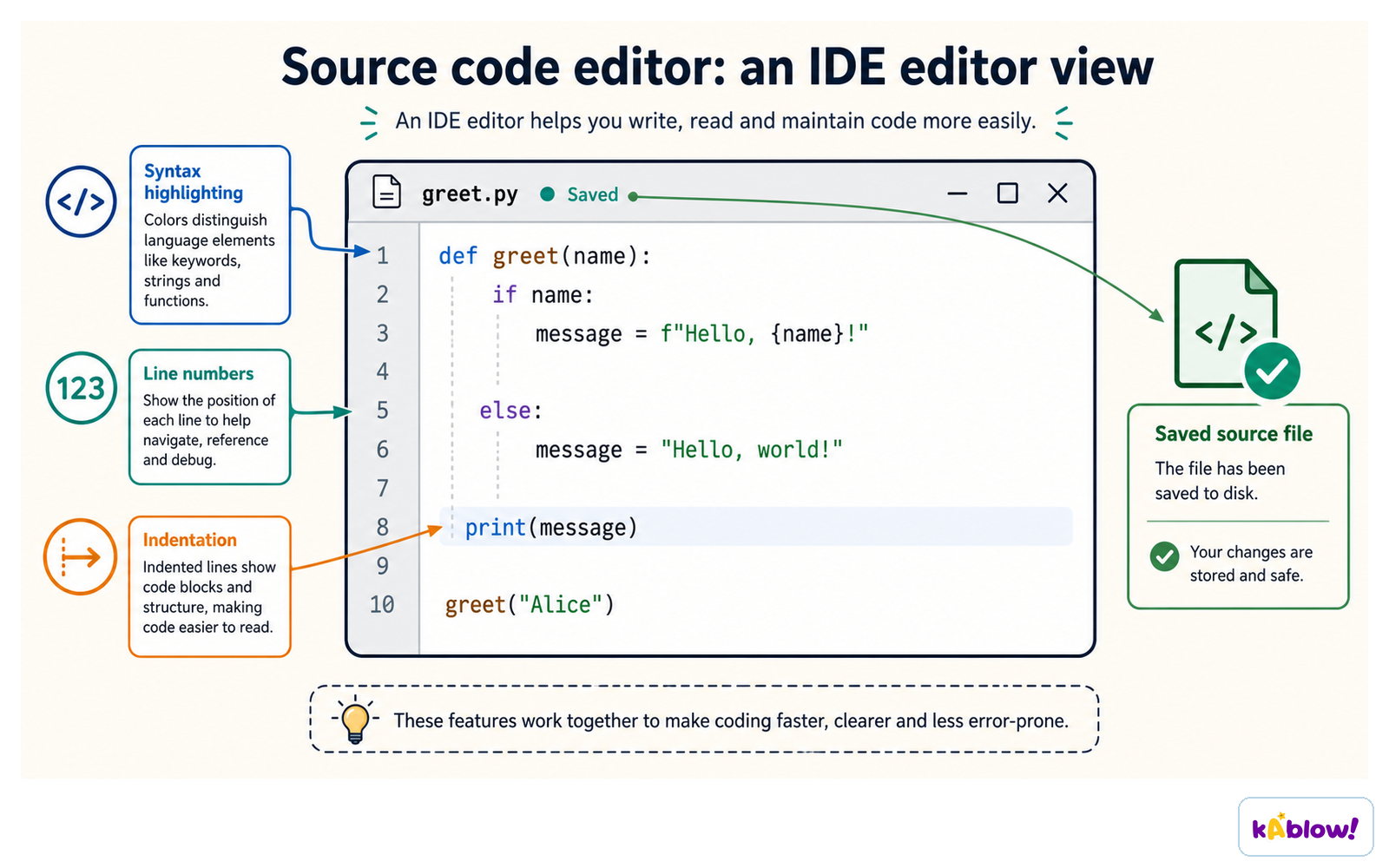The width and height of the screenshot is (1389, 868).
Task: Click the saved source file document icon
Action: (x=1225, y=323)
